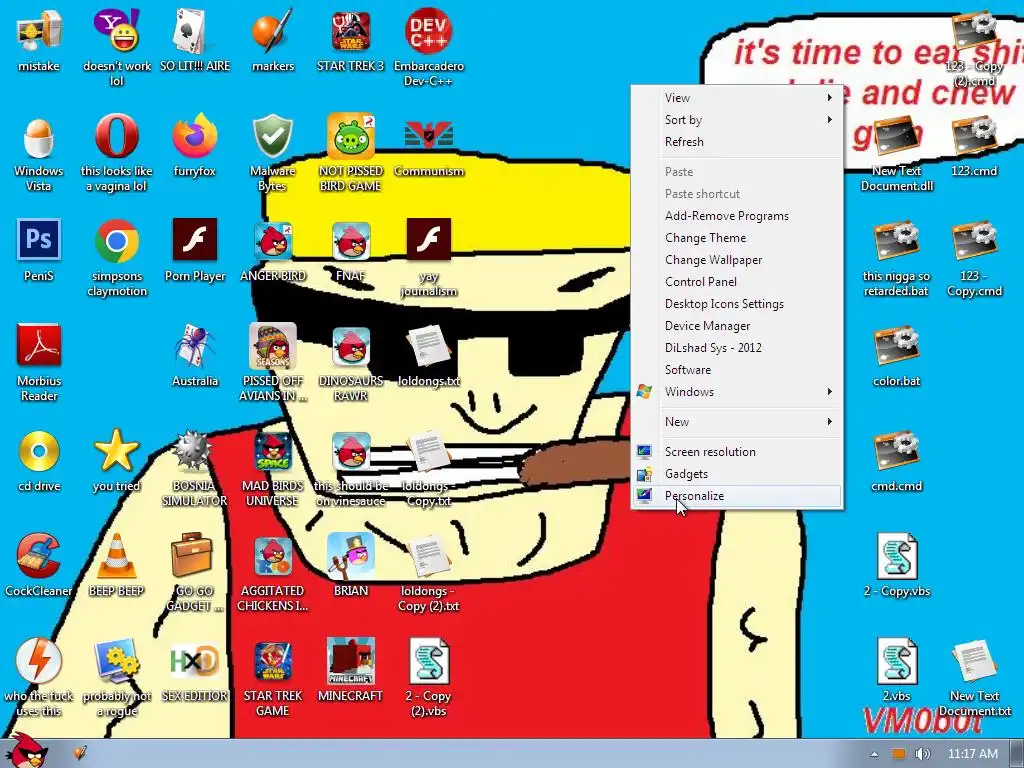
Task: Show hidden tray icons arrow
Action: pos(874,754)
